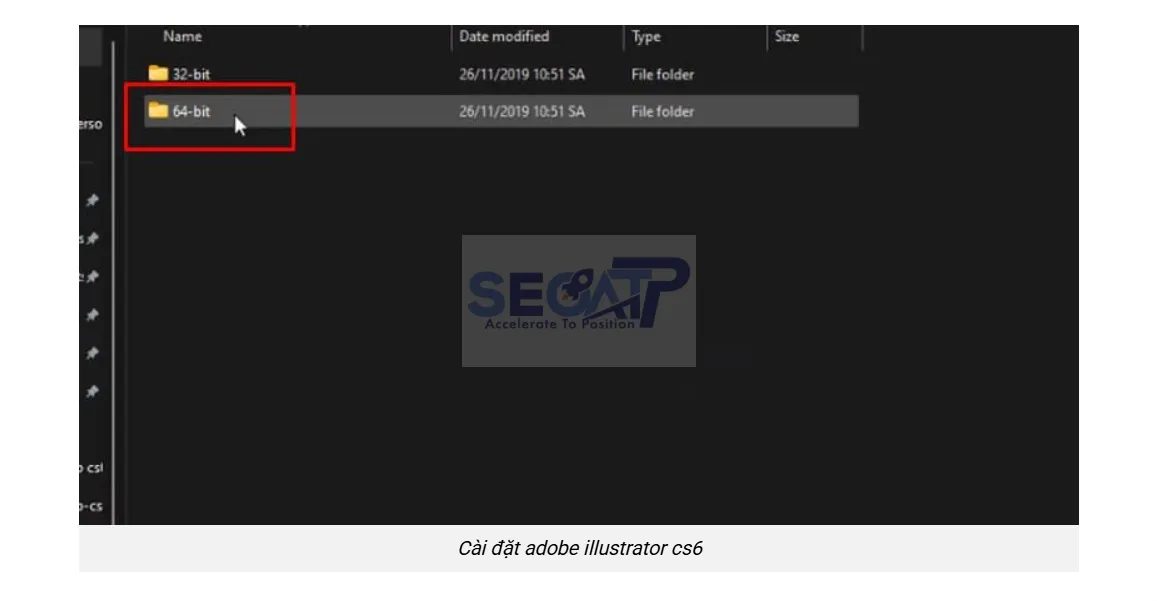Click the SEOATP watermark logo
This screenshot has height=601, width=1157.
[x=578, y=300]
